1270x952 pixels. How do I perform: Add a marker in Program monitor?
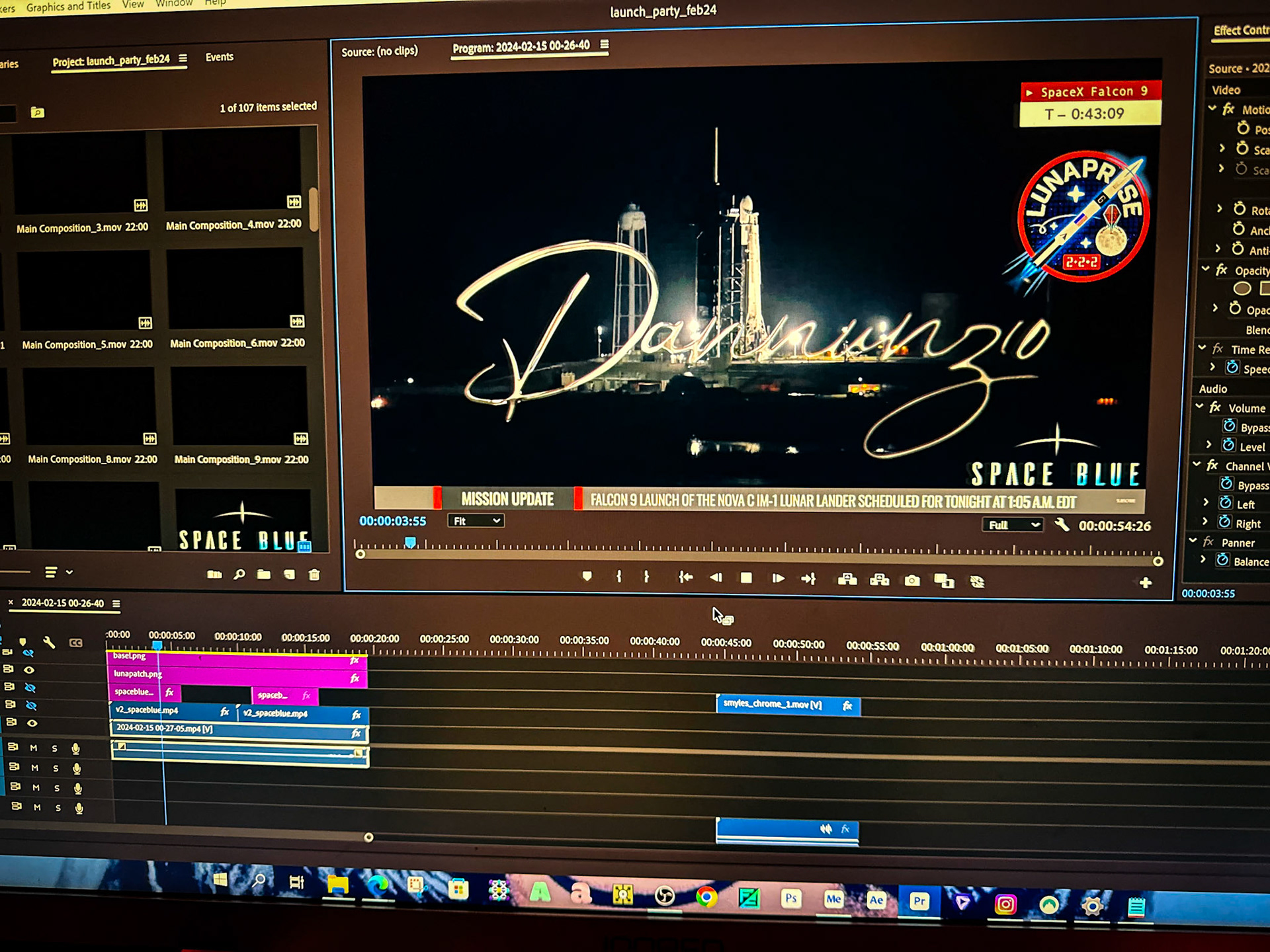[587, 576]
